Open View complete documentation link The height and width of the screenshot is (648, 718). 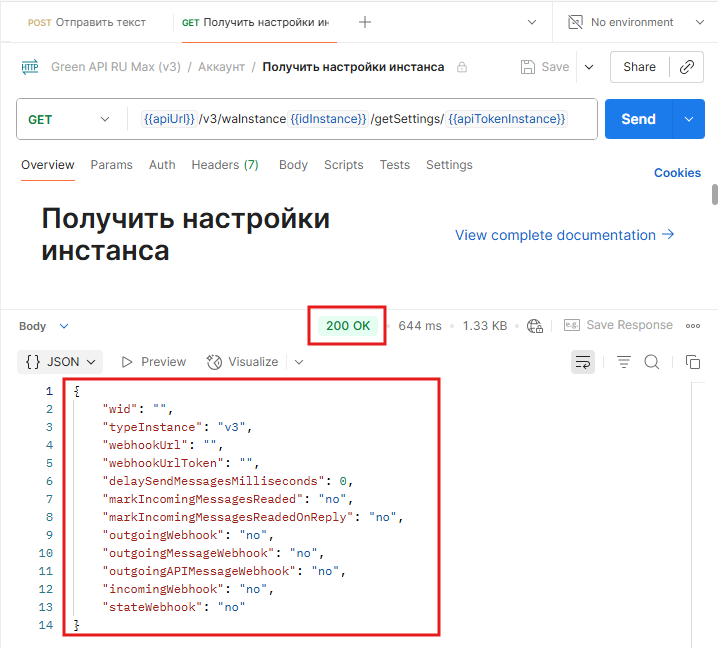pyautogui.click(x=564, y=235)
